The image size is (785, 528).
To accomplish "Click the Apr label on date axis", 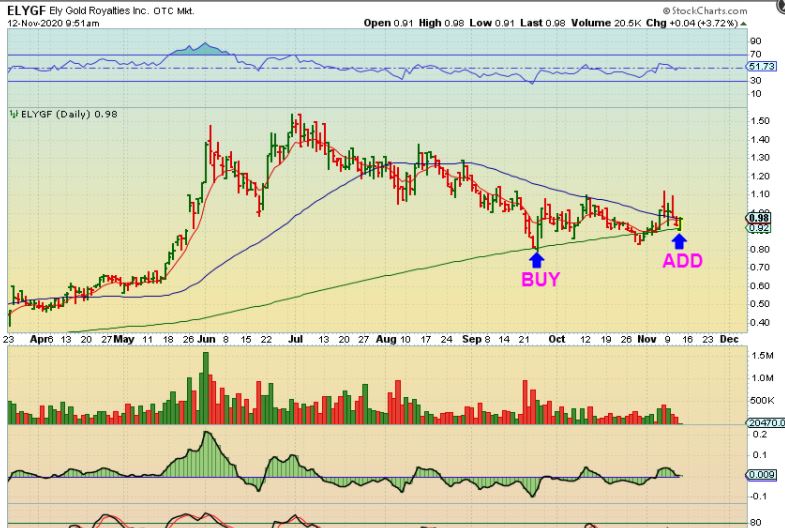I will 38,339.
